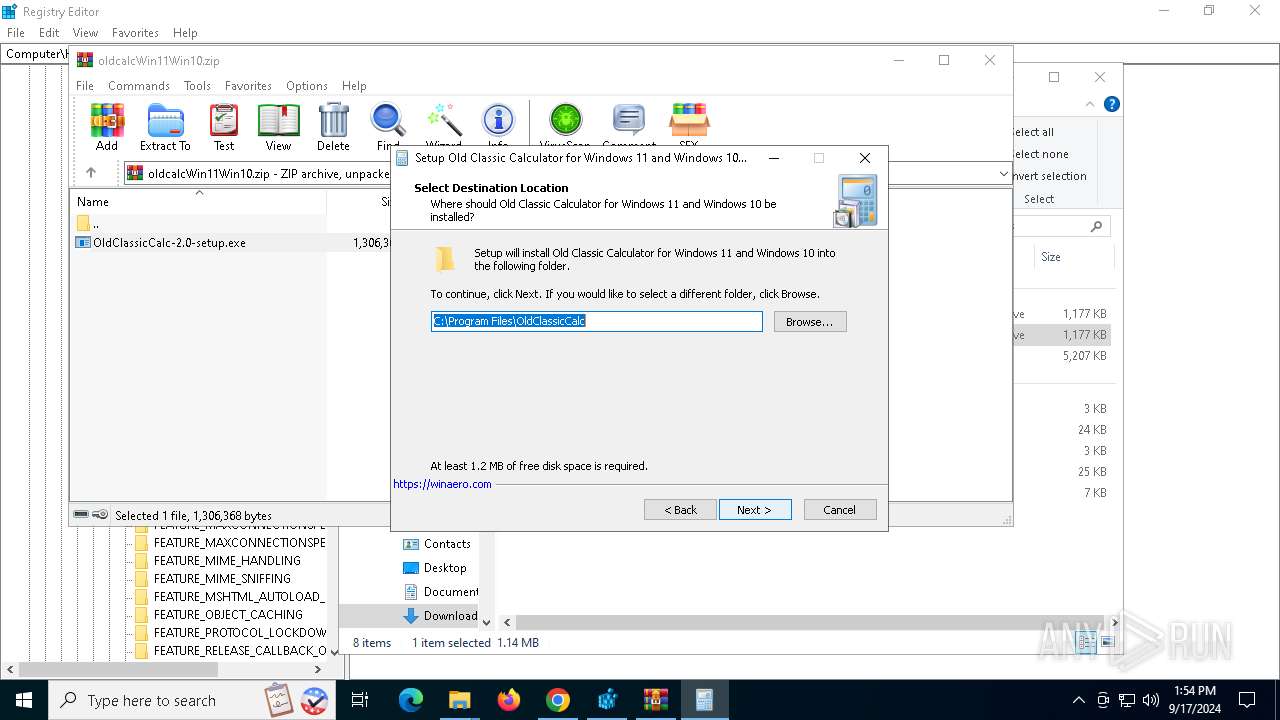The image size is (1280, 720).
Task: Click Invert selection in File Explorer ribbon
Action: (1049, 176)
